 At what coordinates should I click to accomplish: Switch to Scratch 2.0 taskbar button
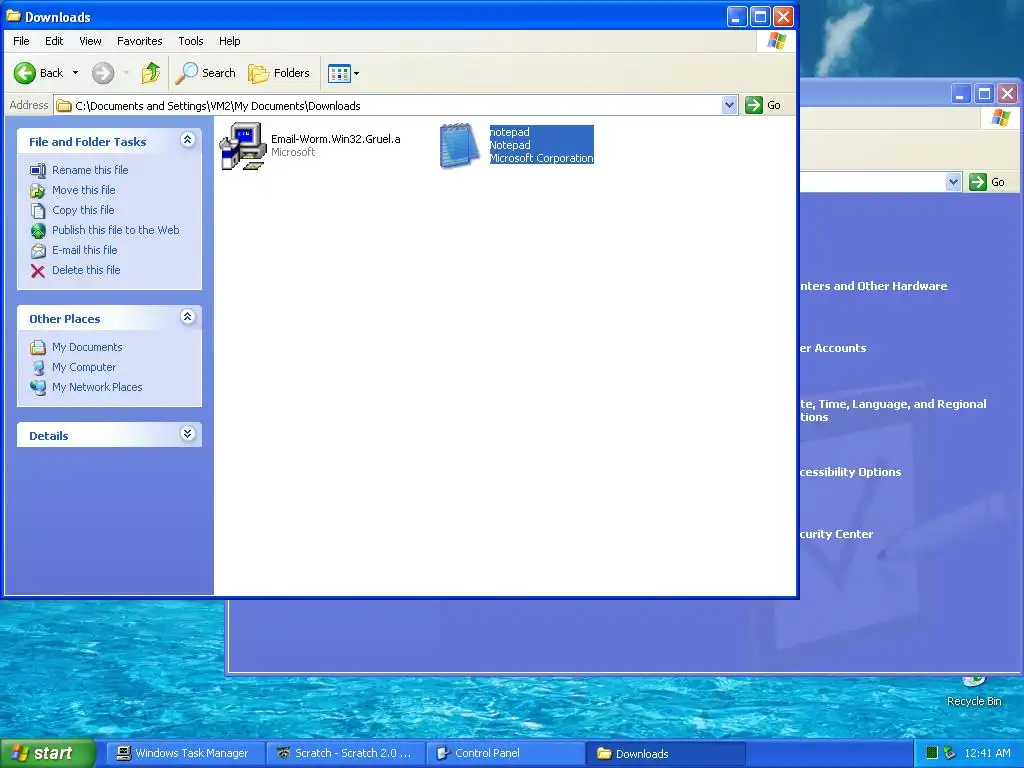pos(345,753)
